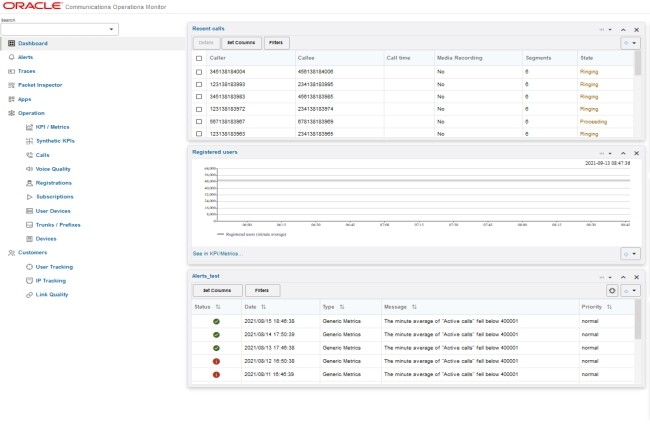650x433 pixels.
Task: Click the Link Quality chain icon
Action: [29, 295]
